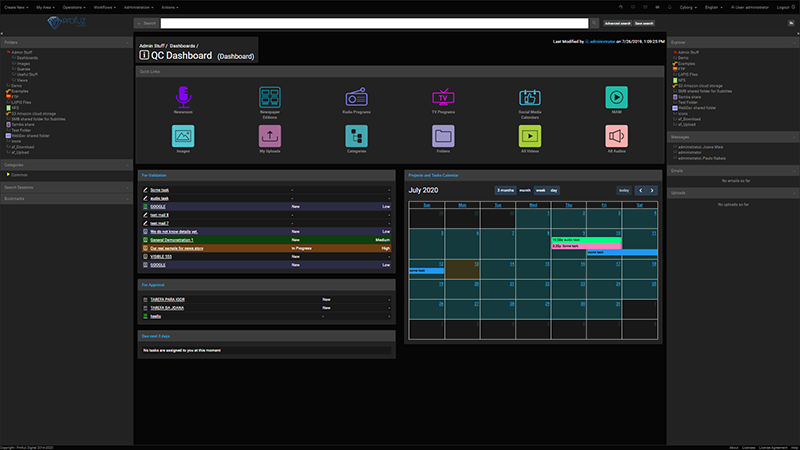This screenshot has height=450, width=800.
Task: Open the All Audios speaker icon
Action: (617, 135)
